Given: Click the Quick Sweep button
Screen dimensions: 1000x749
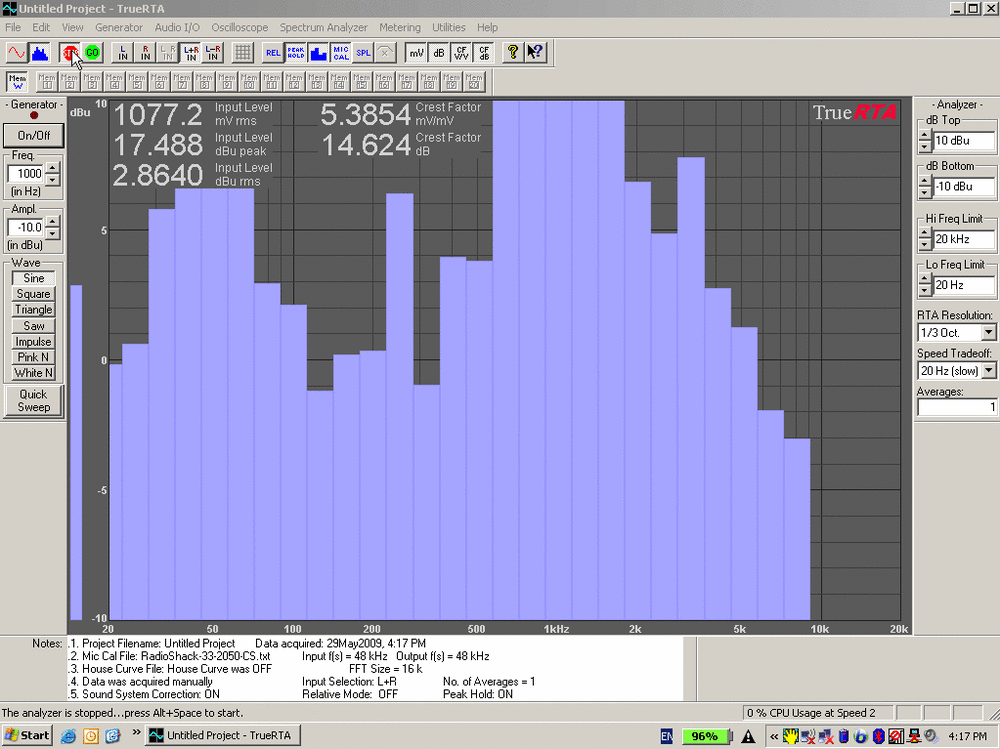Looking at the screenshot, I should click(33, 401).
